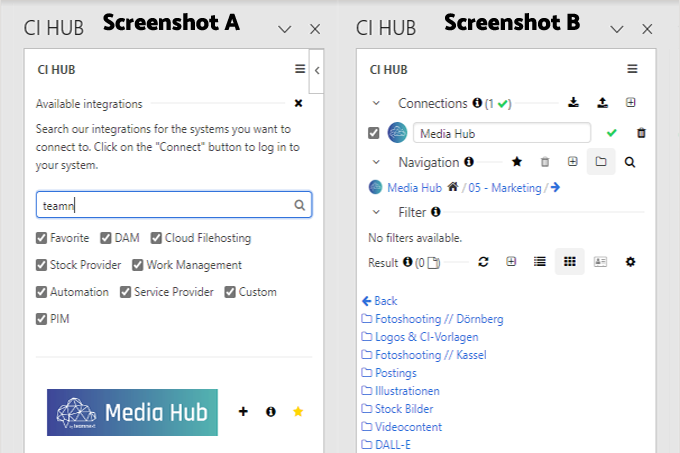Open the hamburger menu in Screenshot A panel
Screen dimensions: 680x453
click(300, 70)
